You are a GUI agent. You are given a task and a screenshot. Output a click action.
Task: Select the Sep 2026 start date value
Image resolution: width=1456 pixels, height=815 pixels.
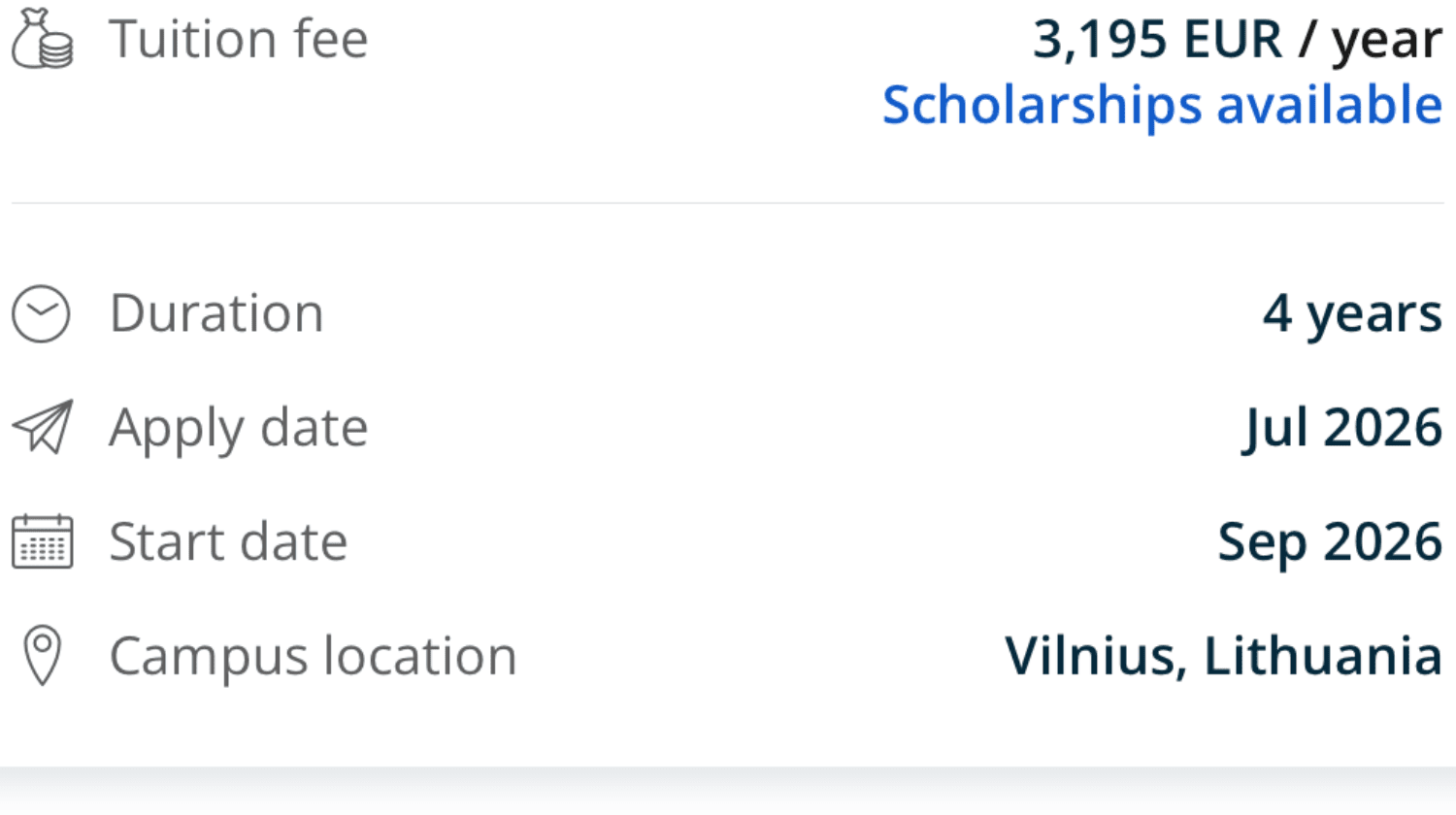(1330, 541)
